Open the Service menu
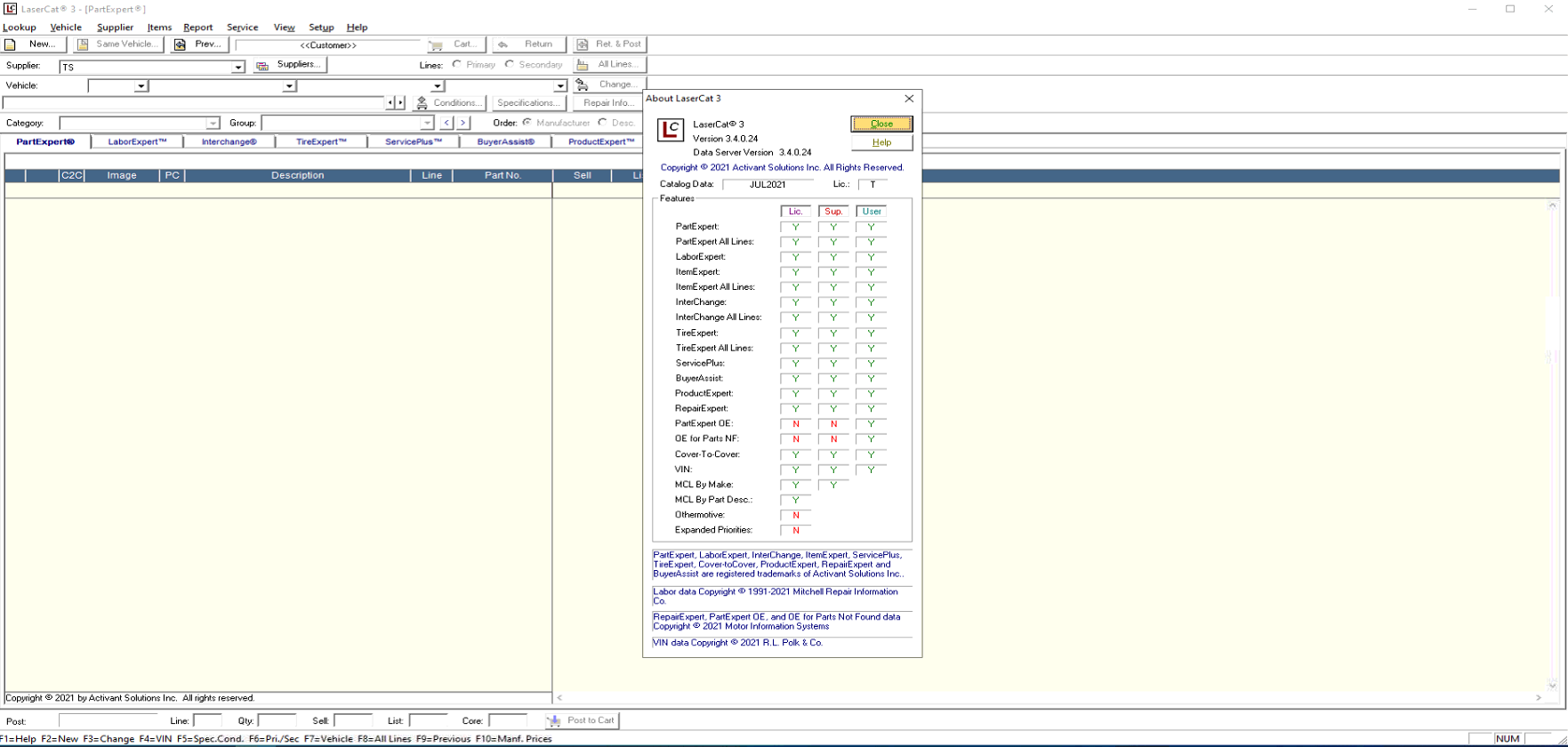Screen dimensions: 1568x747 242,28
